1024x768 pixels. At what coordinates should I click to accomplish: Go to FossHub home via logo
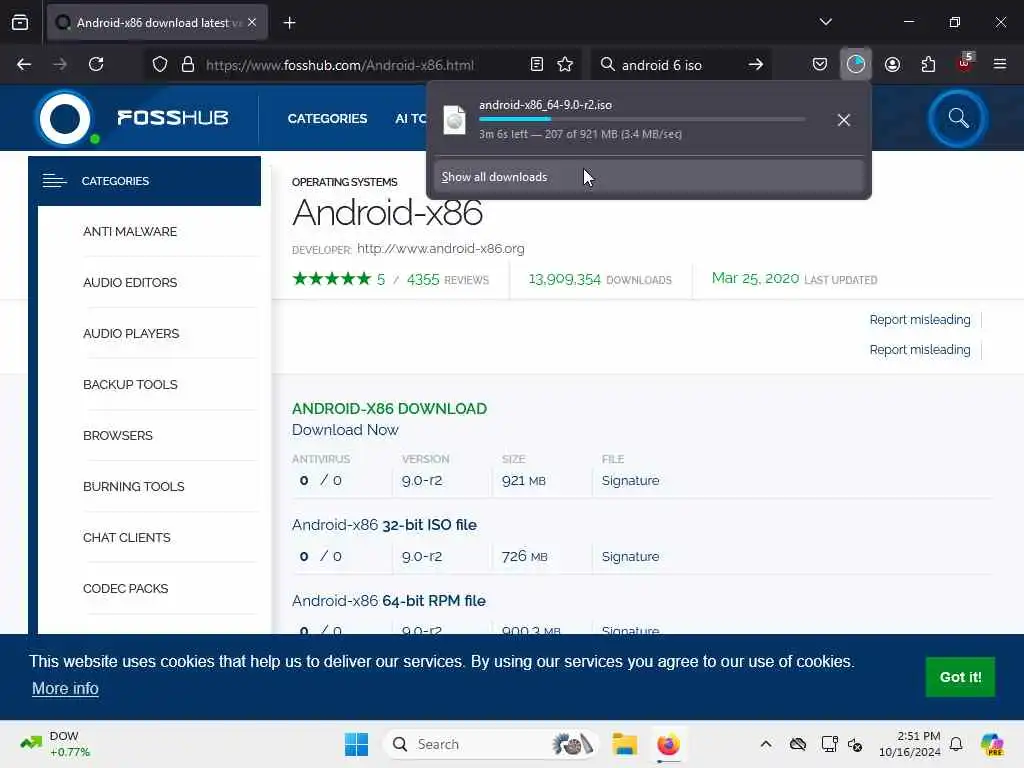(133, 118)
